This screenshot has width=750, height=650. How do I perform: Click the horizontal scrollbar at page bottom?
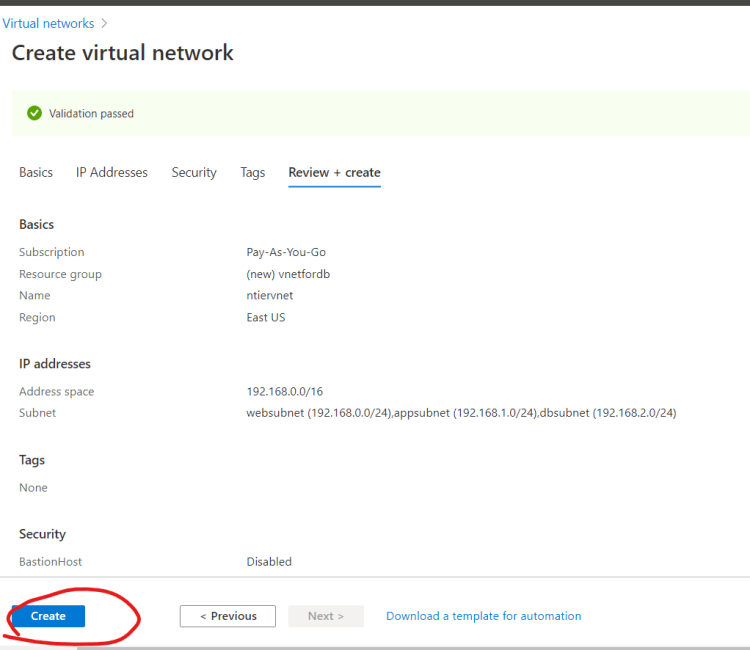413,648
